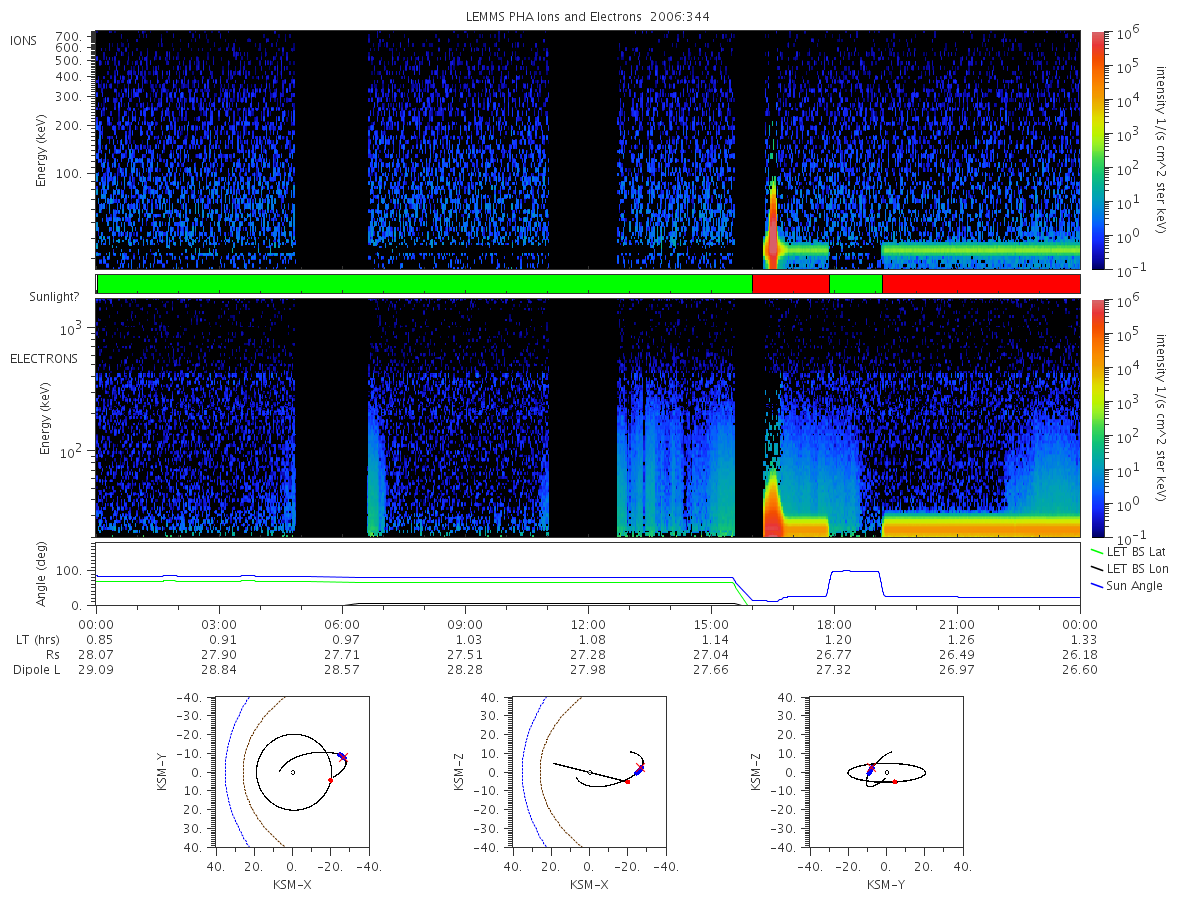Image resolution: width=1200 pixels, height=900 pixels.
Task: Click the long green segment in Sunlight bar
Action: [425, 284]
